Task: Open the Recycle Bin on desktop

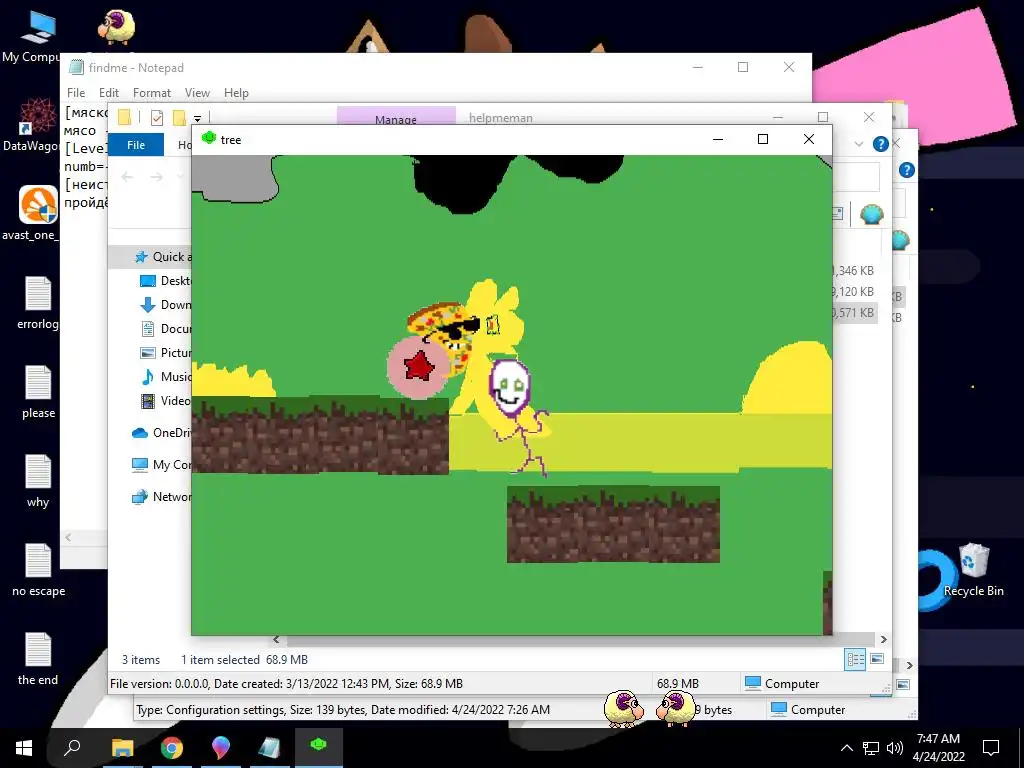Action: point(973,570)
